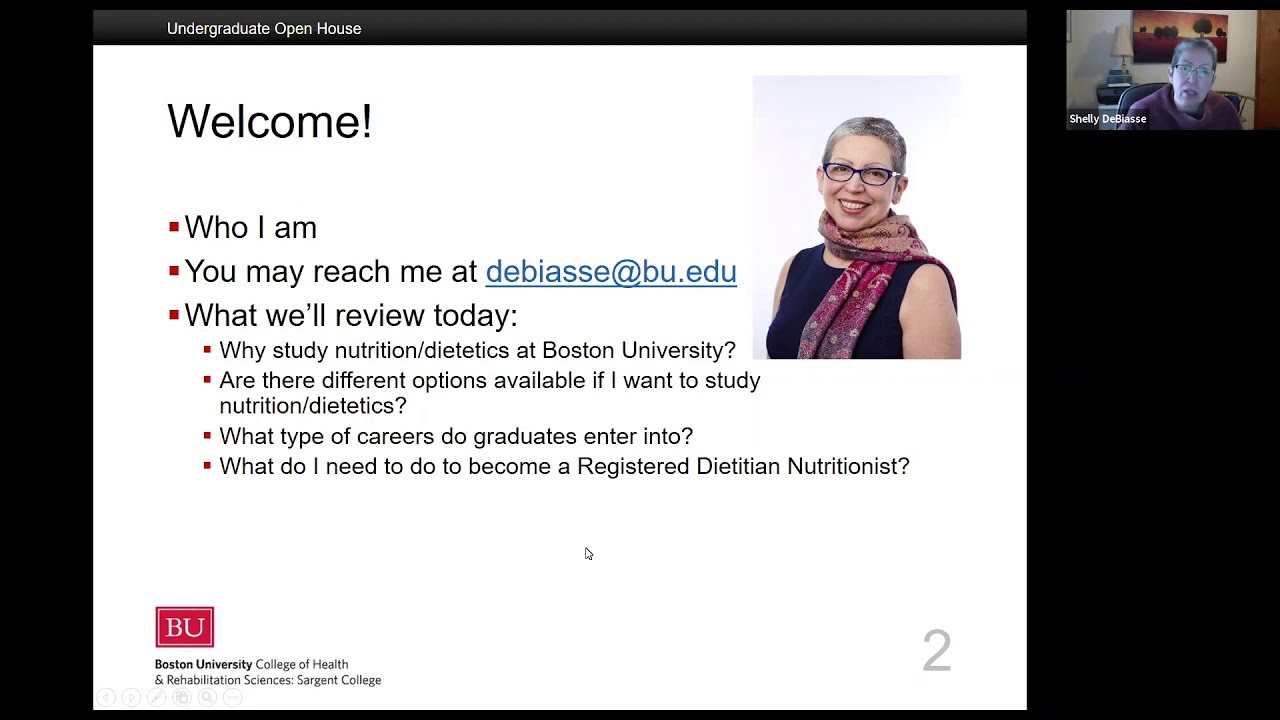The height and width of the screenshot is (720, 1280).
Task: Open the pen and laser pointer tools
Action: pos(156,698)
